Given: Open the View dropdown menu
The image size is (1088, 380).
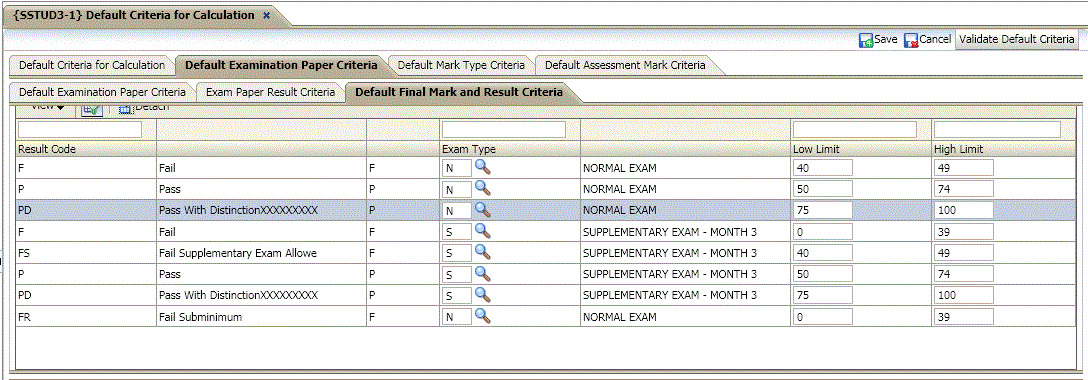Looking at the screenshot, I should (49, 107).
